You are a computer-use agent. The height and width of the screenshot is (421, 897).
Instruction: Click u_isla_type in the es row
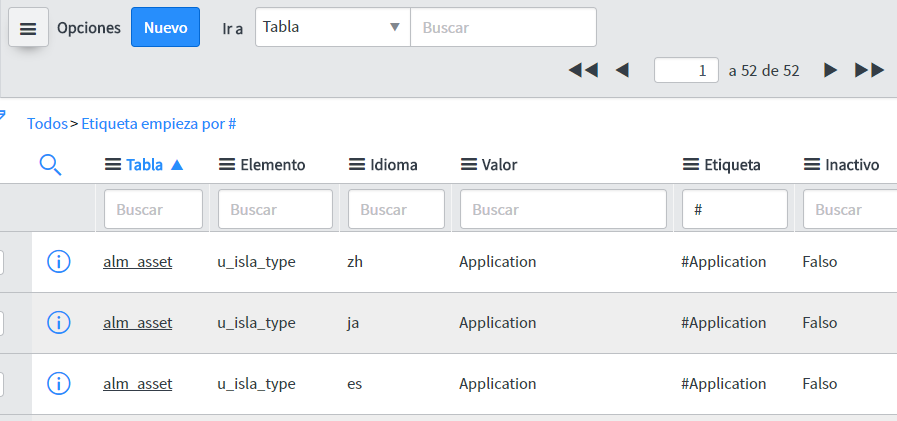256,383
